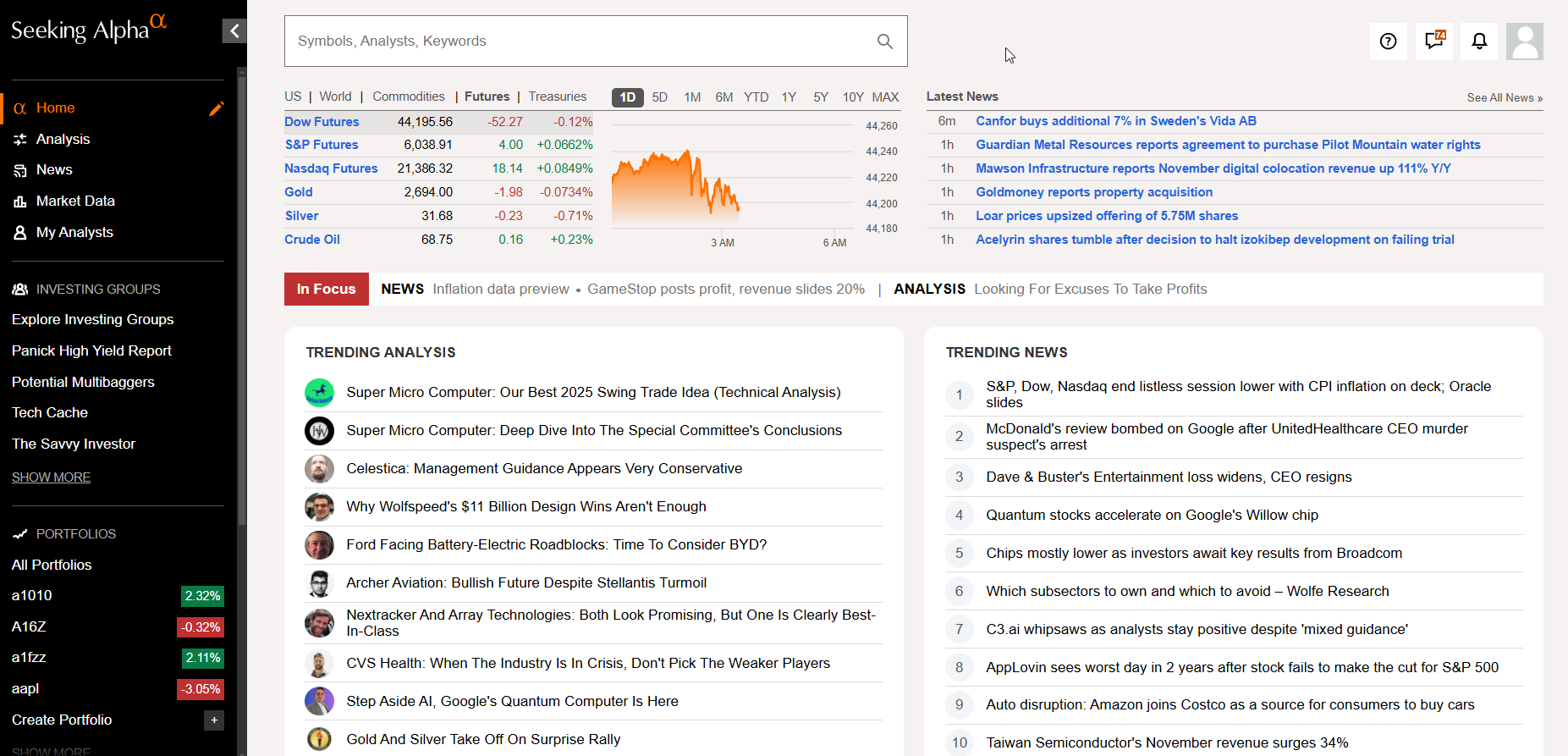1568x756 pixels.
Task: Switch to the World market tab
Action: [x=335, y=97]
